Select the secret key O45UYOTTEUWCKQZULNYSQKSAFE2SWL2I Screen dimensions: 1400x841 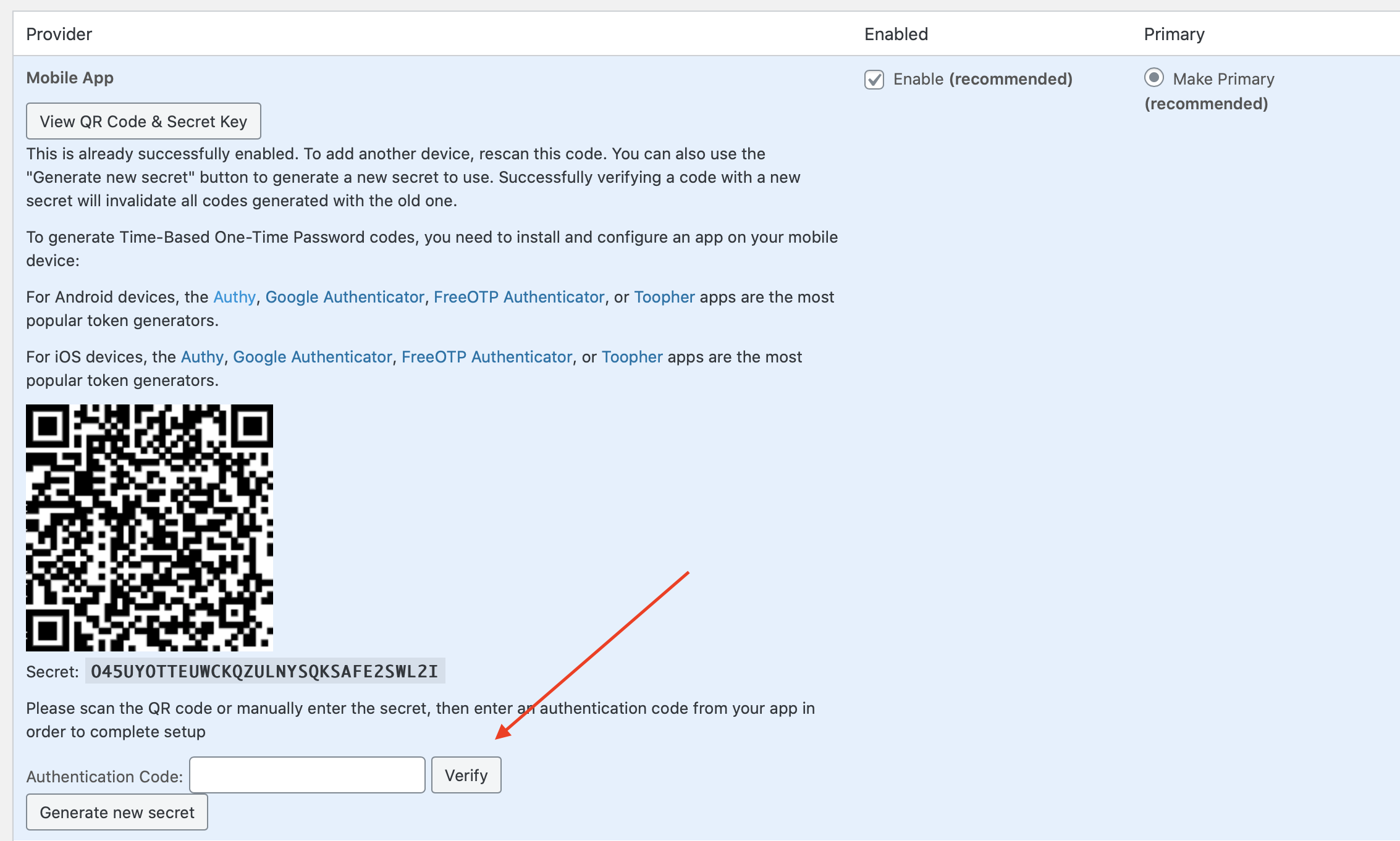[x=265, y=671]
